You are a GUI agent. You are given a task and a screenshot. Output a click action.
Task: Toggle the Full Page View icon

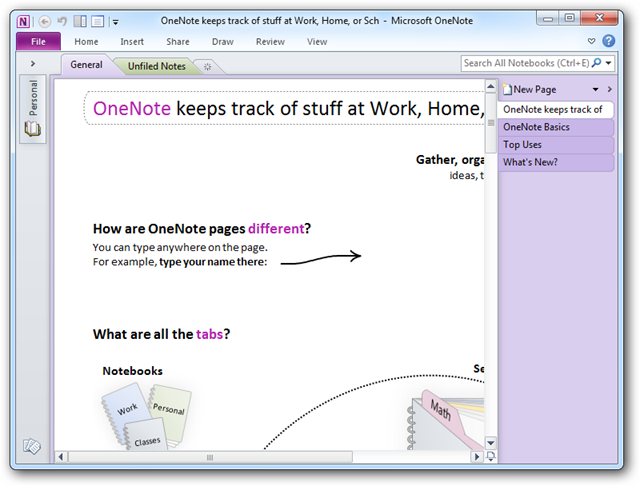[98, 21]
